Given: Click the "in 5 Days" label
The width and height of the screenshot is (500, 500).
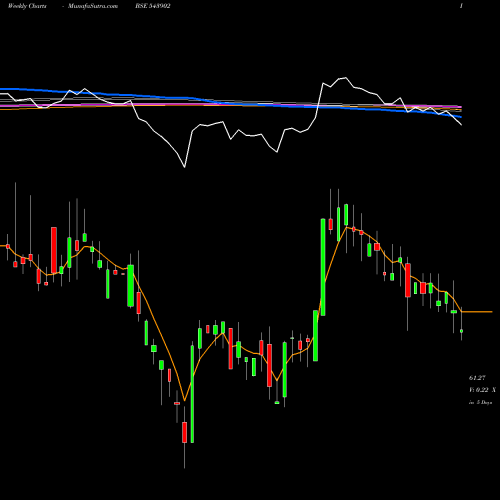Looking at the screenshot, I should click(x=480, y=402).
